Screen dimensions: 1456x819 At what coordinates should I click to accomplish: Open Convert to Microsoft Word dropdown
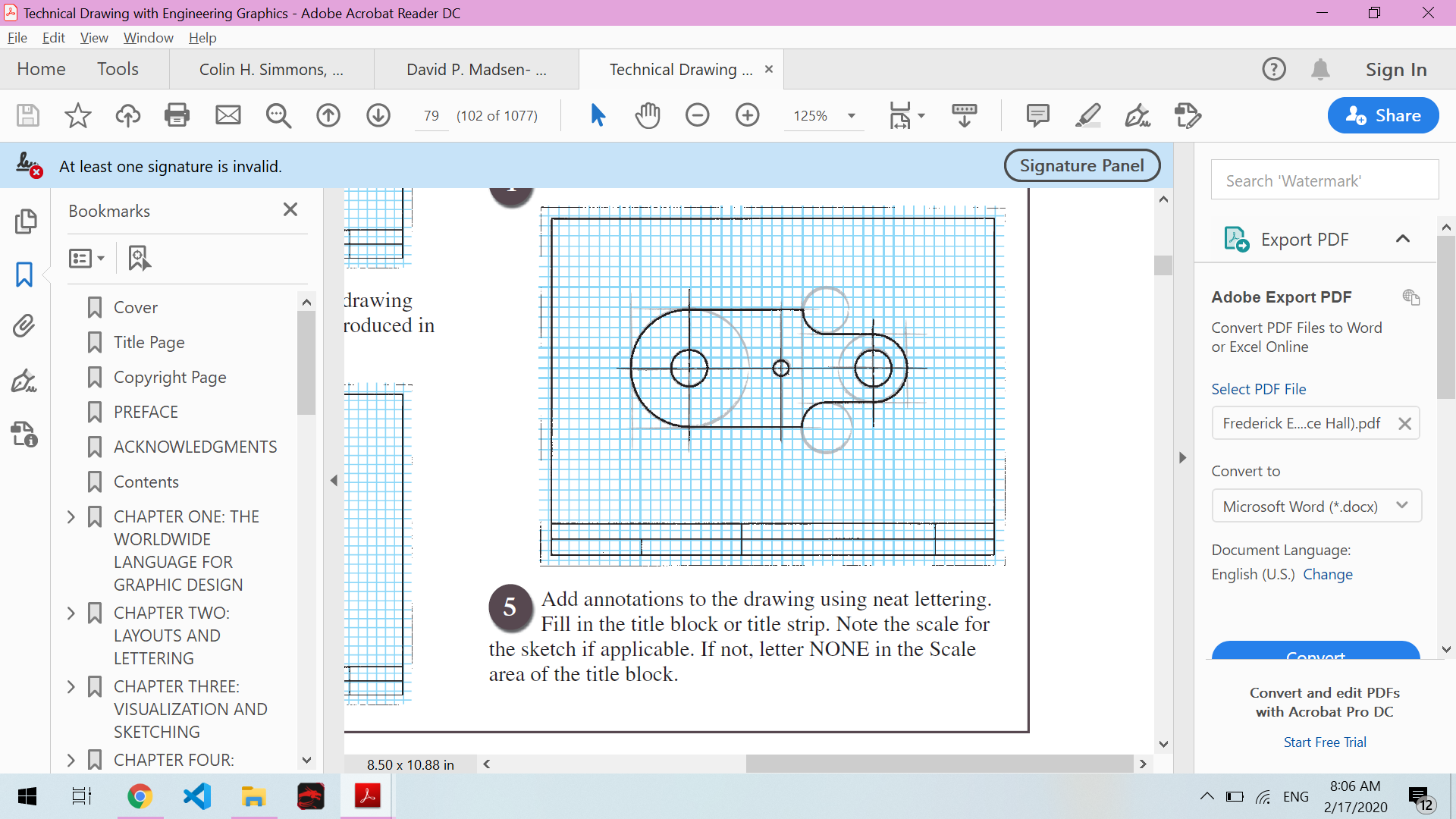point(1316,506)
